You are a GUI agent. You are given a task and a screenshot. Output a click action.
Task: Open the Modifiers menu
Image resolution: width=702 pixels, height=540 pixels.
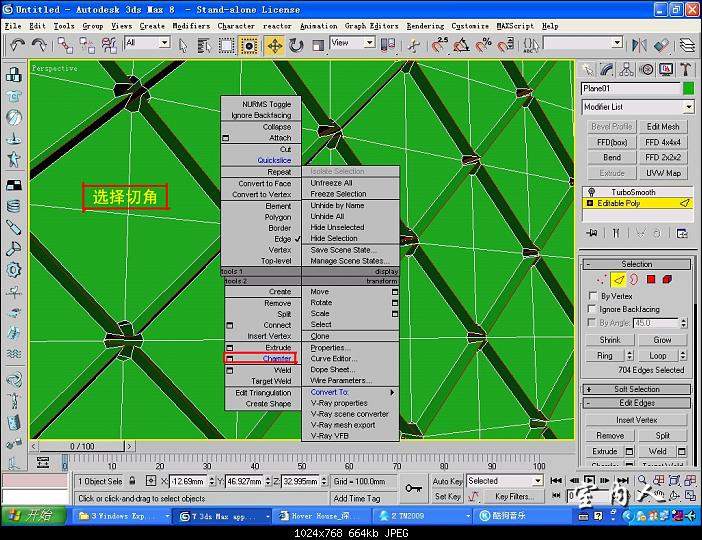pyautogui.click(x=191, y=26)
